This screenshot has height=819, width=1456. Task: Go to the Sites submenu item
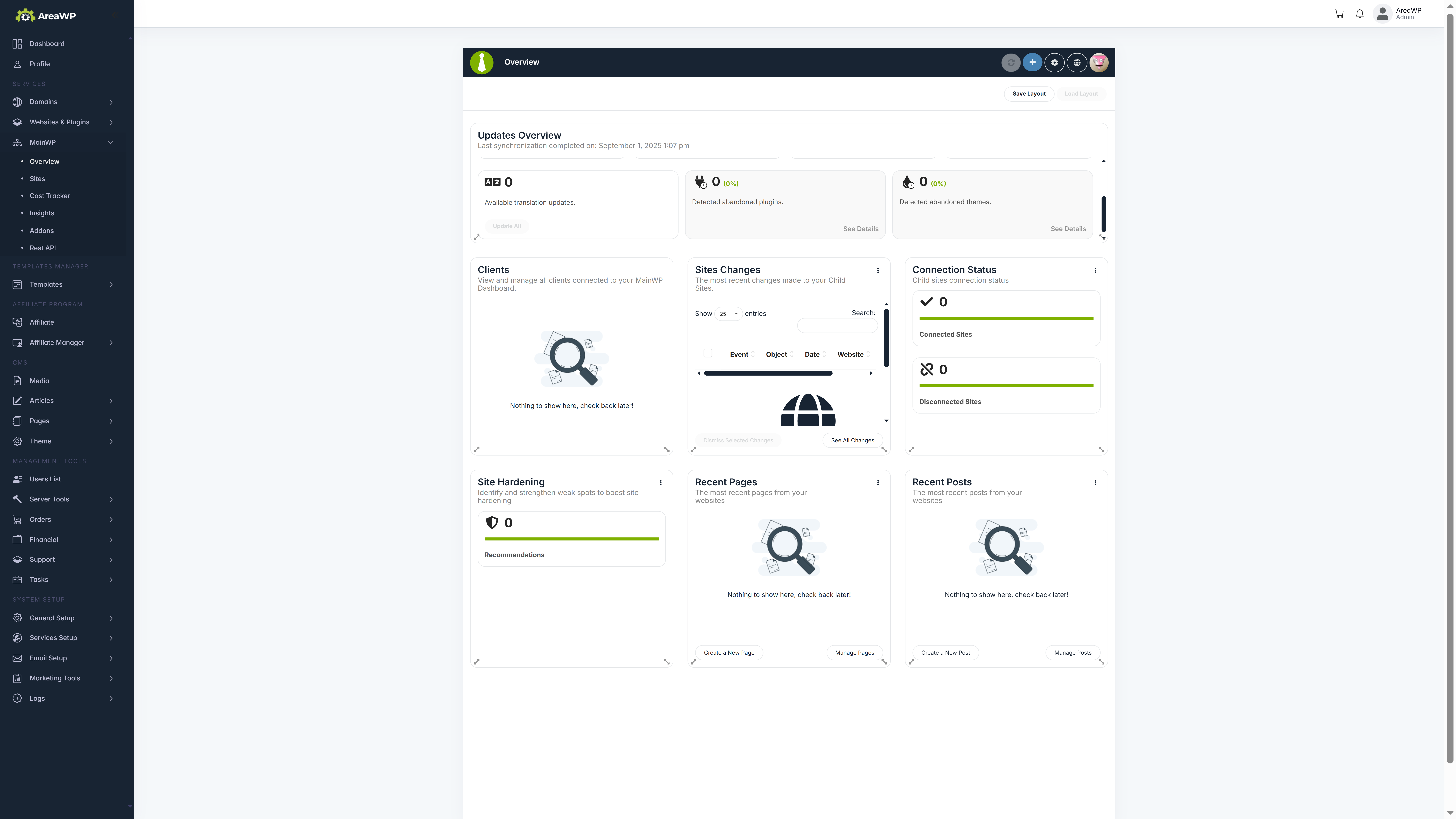[x=37, y=179]
